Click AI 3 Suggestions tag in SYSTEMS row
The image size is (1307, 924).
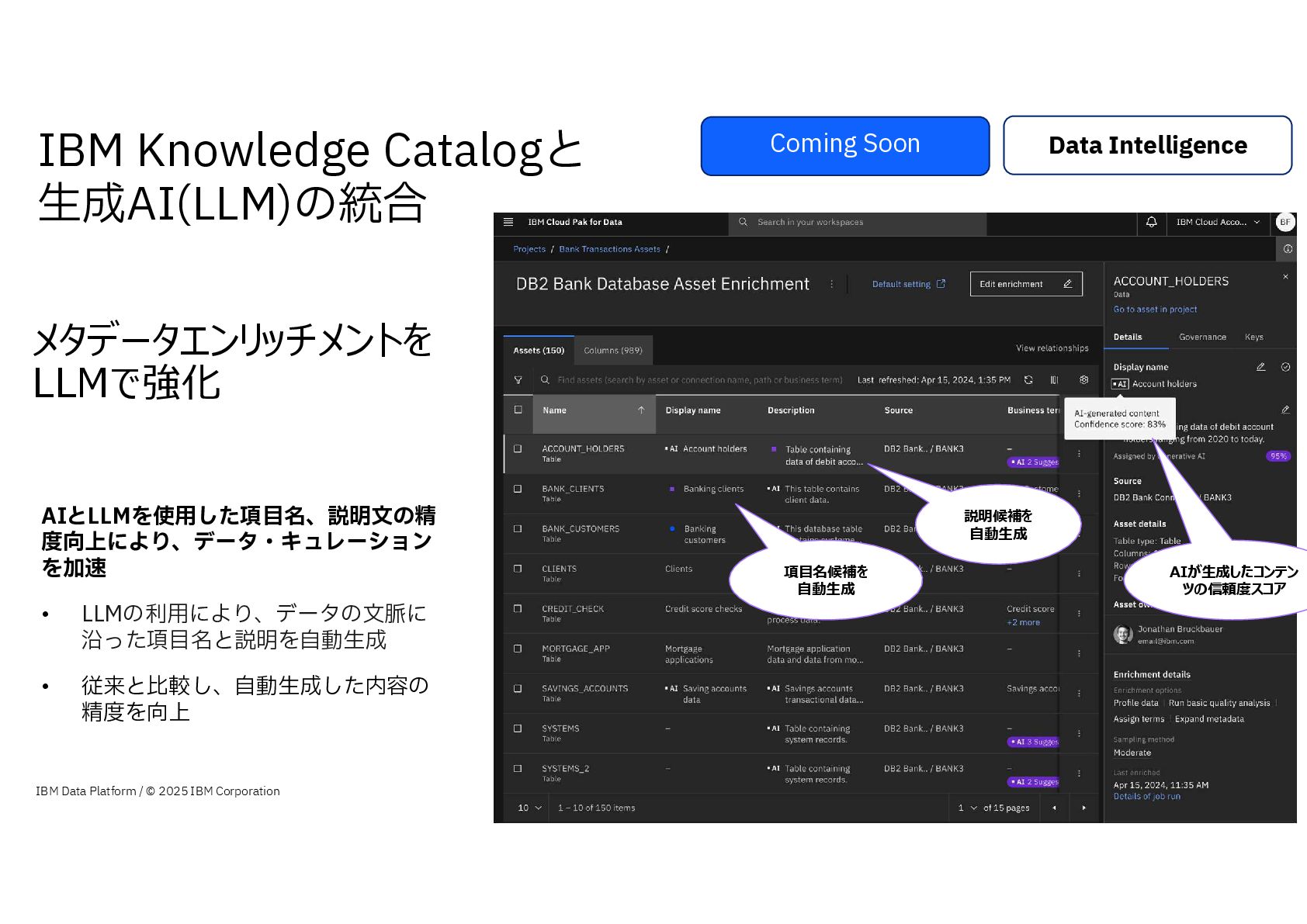tap(1033, 742)
